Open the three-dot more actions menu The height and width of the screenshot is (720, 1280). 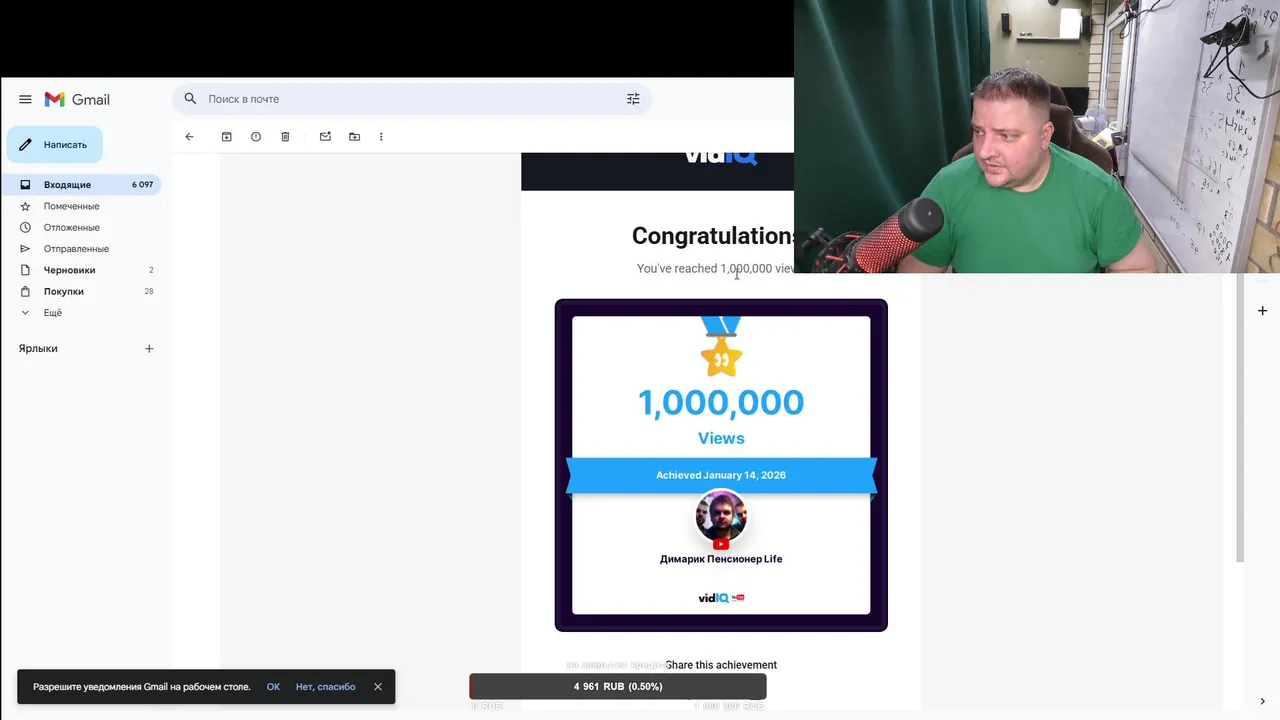pyautogui.click(x=381, y=137)
